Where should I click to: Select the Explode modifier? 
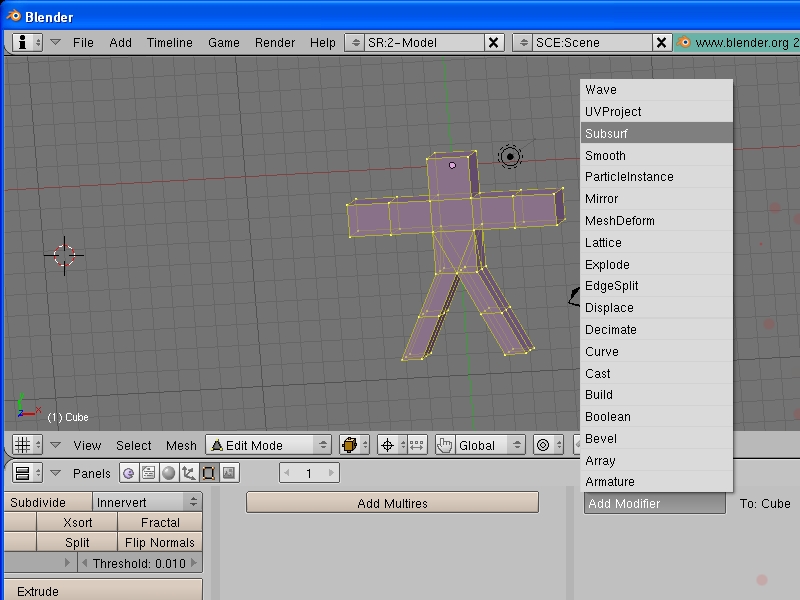(657, 264)
